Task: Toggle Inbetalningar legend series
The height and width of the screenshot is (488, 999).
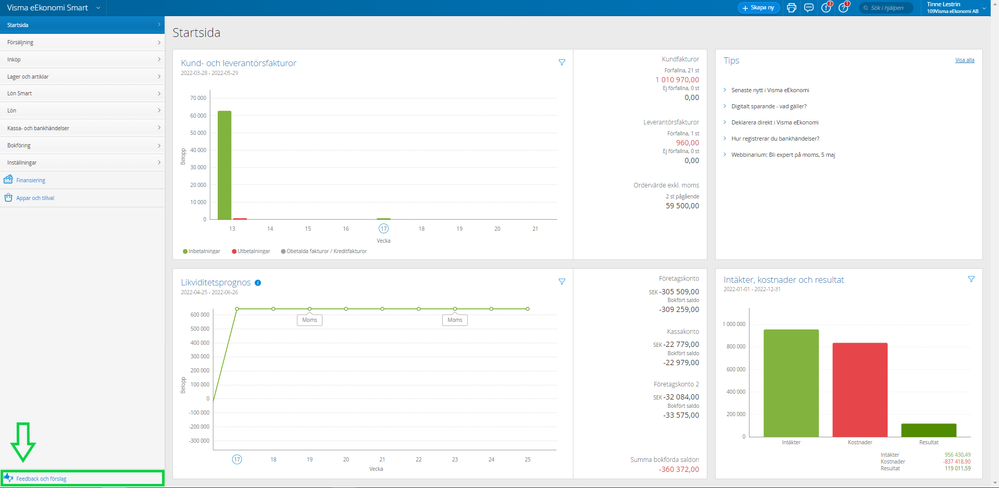Action: pyautogui.click(x=204, y=251)
